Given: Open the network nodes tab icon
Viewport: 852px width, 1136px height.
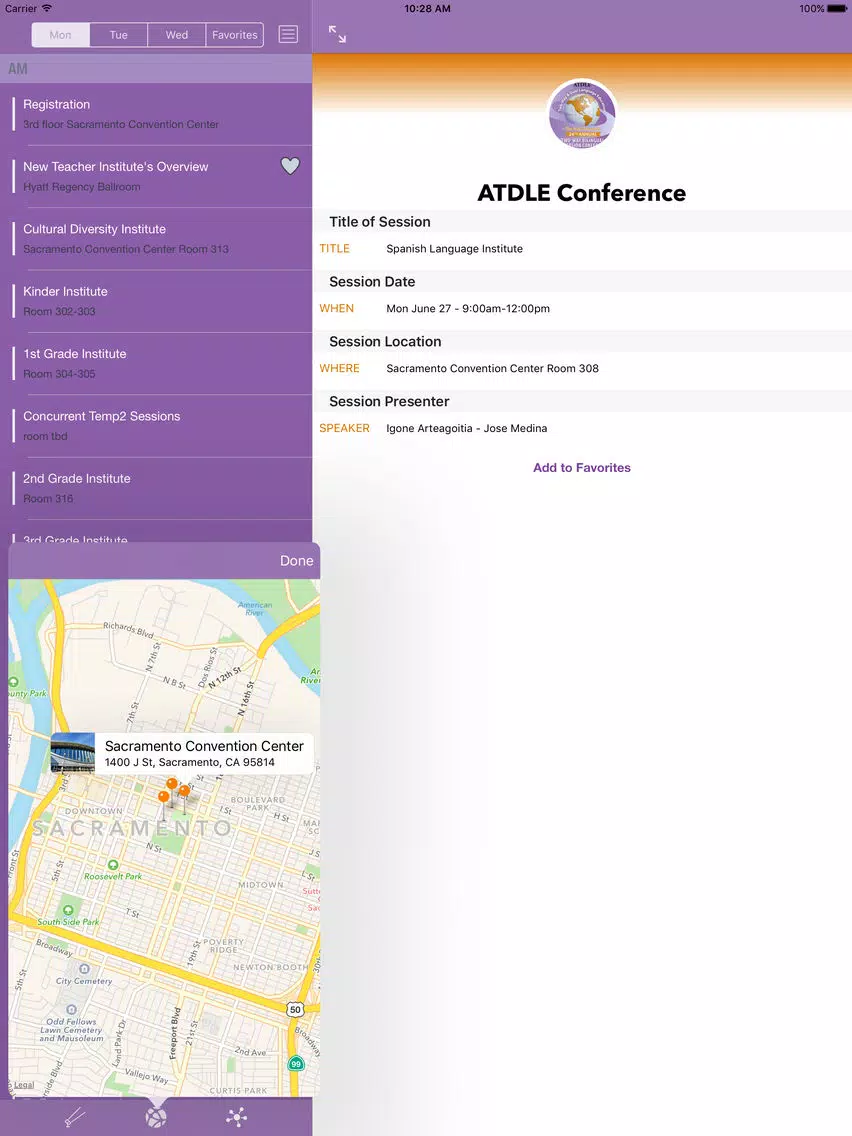Looking at the screenshot, I should (236, 1118).
